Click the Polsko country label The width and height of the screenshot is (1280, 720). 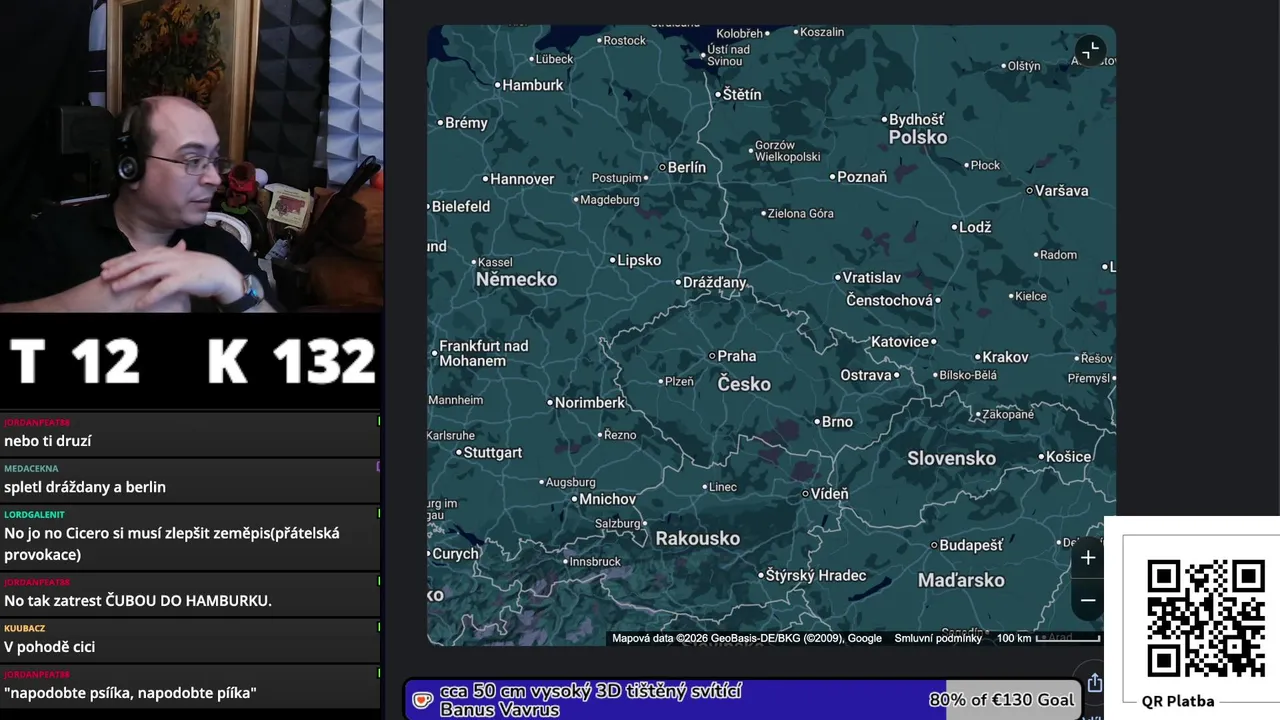point(918,138)
